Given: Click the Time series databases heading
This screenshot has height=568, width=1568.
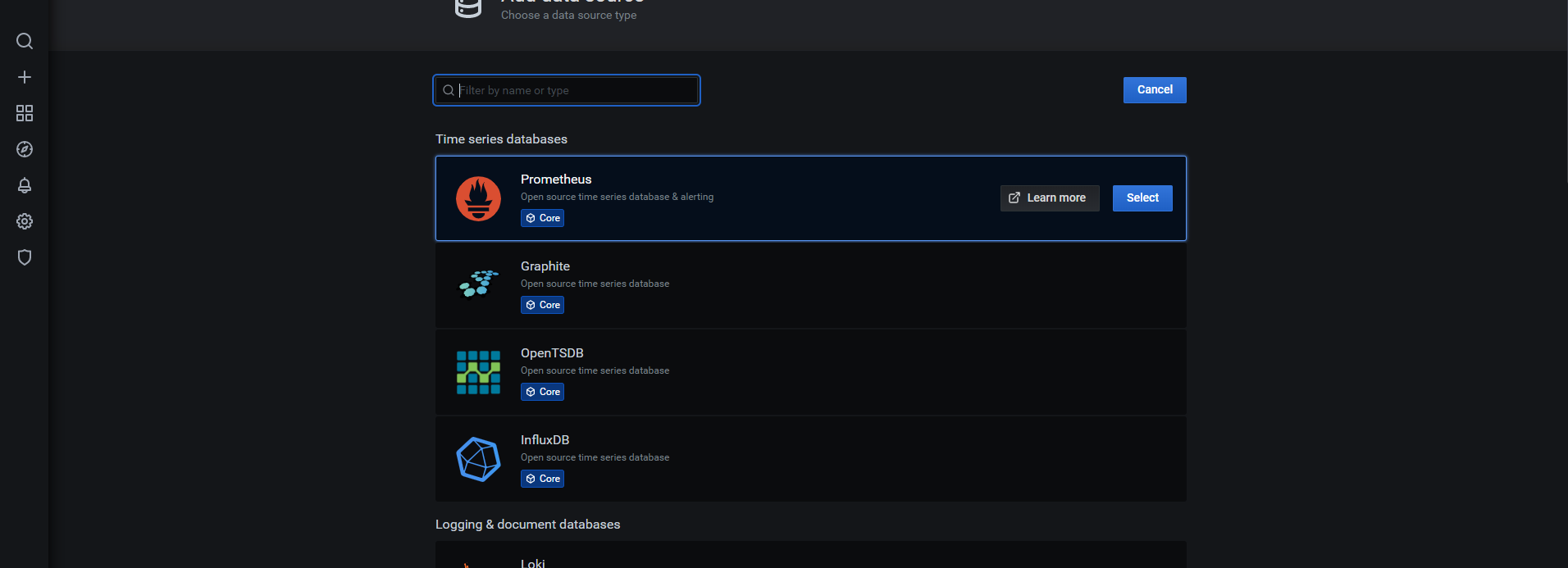Looking at the screenshot, I should (x=501, y=139).
